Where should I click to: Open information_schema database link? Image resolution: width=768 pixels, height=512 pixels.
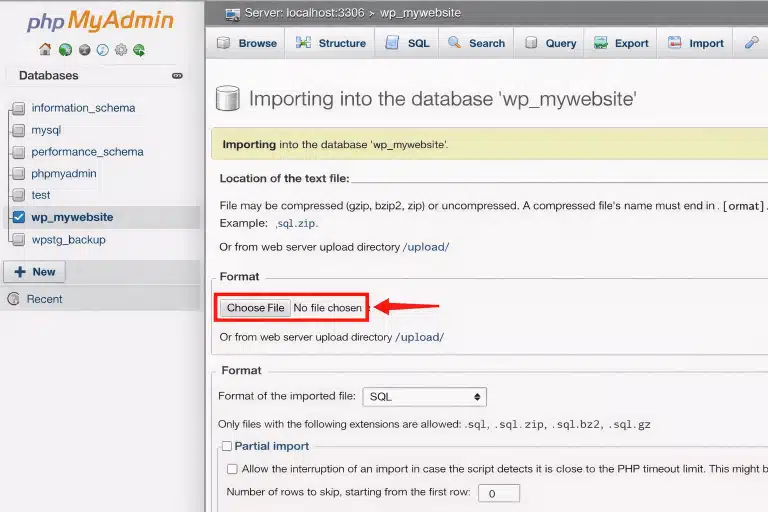(x=83, y=108)
